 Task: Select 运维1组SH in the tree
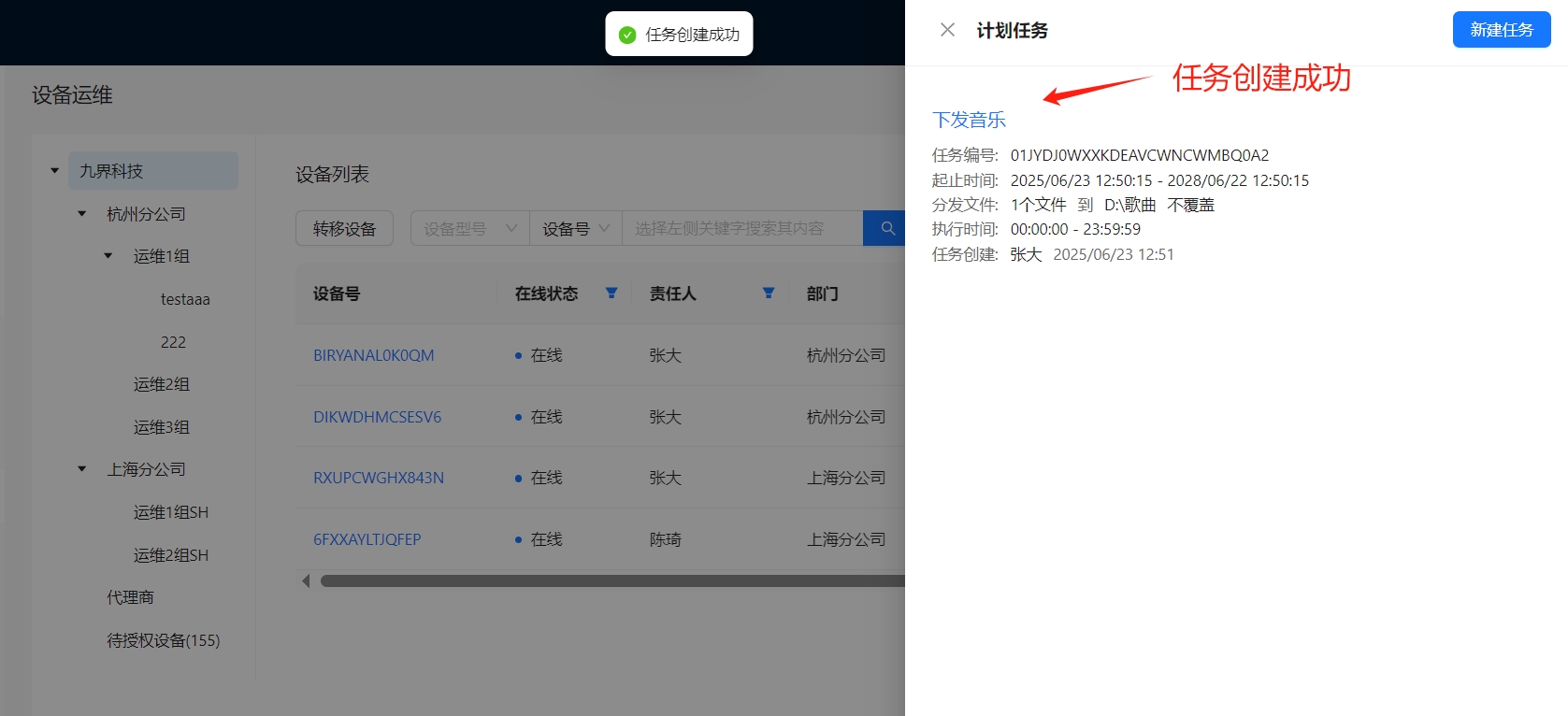pyautogui.click(x=170, y=512)
